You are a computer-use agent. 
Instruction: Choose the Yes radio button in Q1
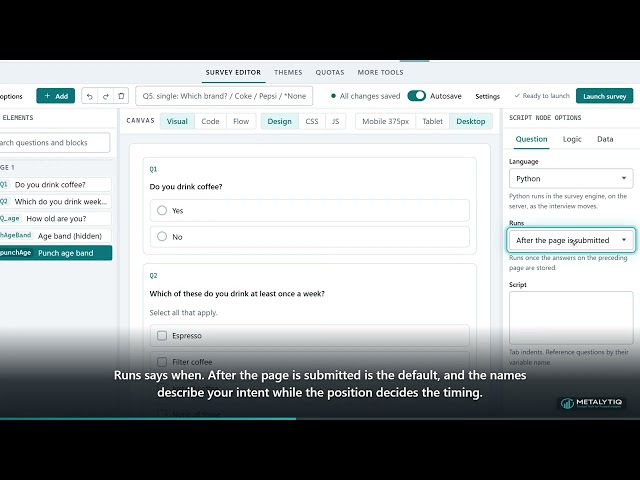point(162,210)
